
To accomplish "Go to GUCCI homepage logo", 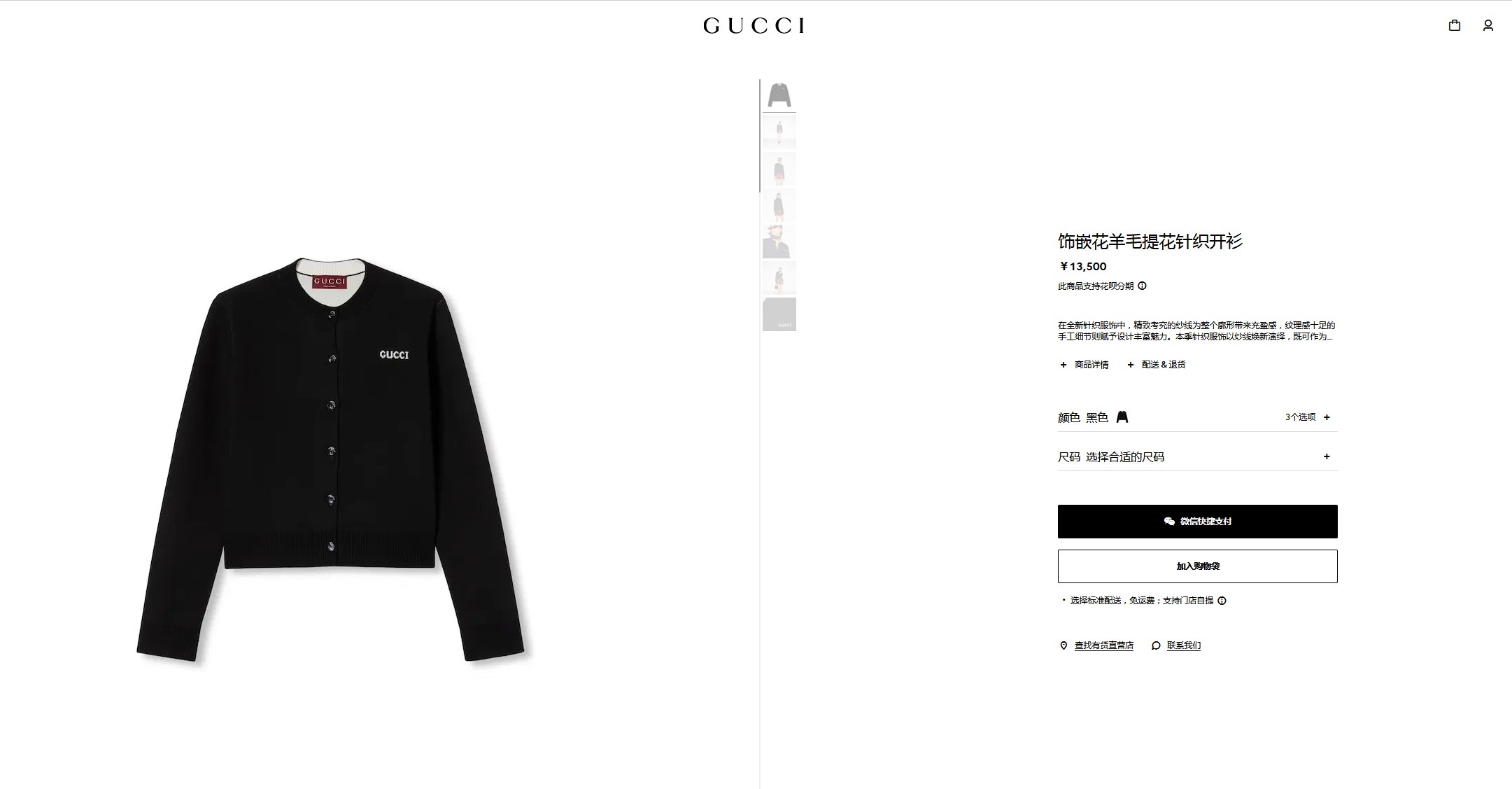I will pos(754,26).
